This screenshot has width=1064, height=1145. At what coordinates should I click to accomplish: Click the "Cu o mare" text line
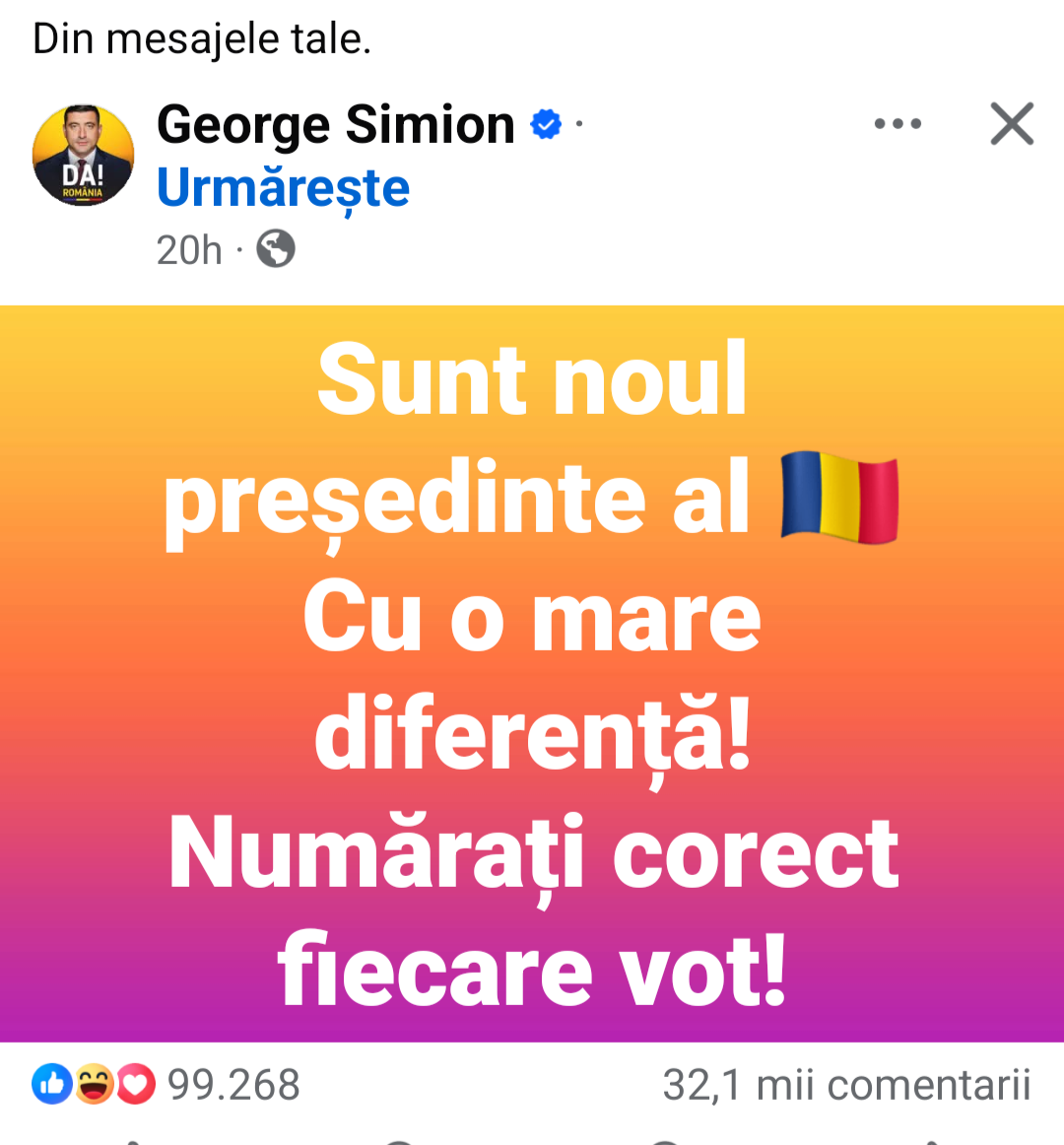click(532, 618)
